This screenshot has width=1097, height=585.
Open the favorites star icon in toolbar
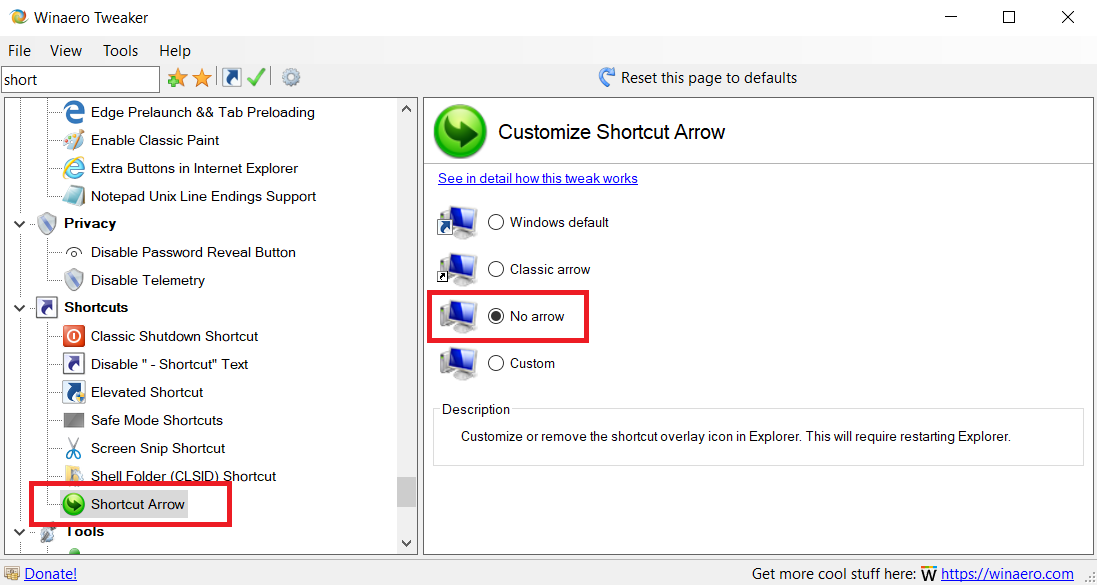click(202, 78)
